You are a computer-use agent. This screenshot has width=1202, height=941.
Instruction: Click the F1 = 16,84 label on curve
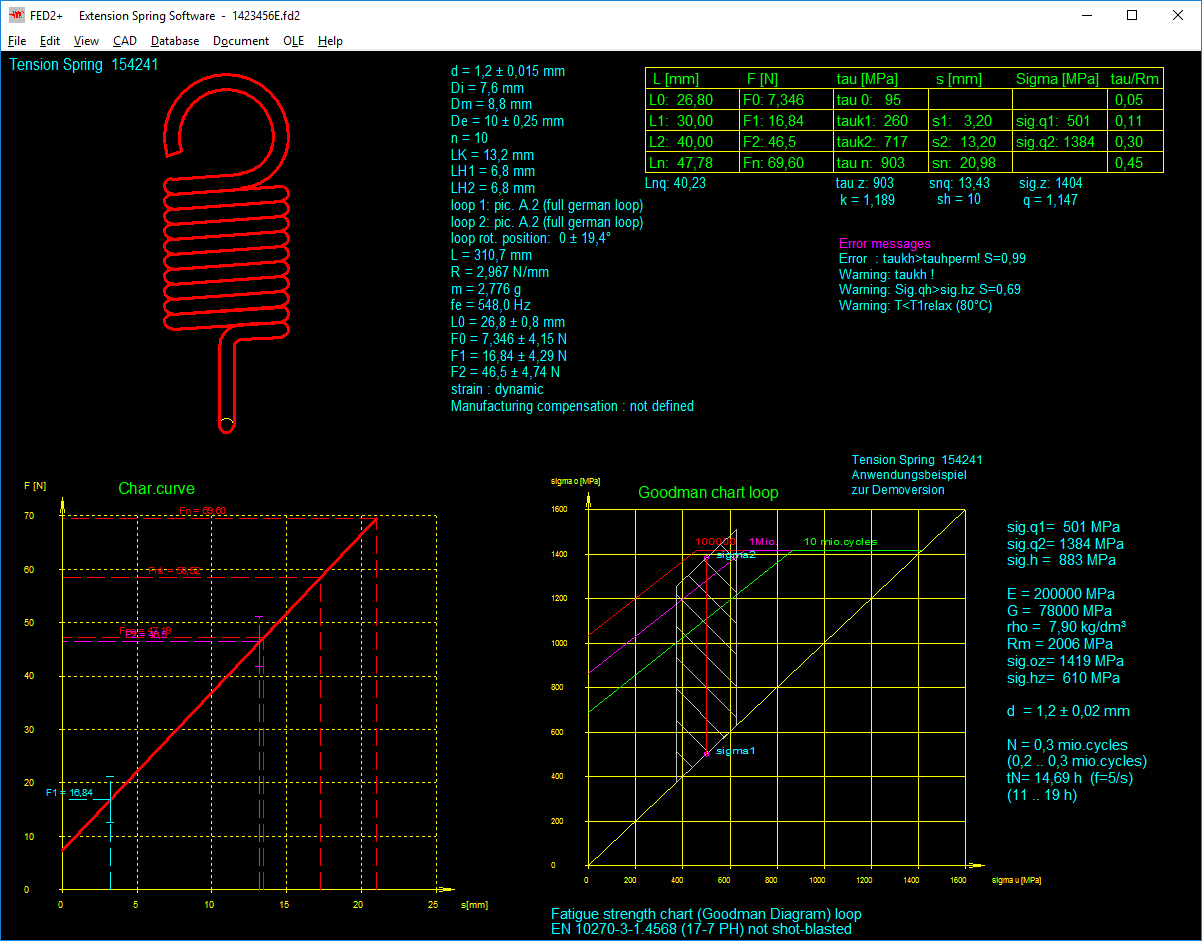coord(70,793)
